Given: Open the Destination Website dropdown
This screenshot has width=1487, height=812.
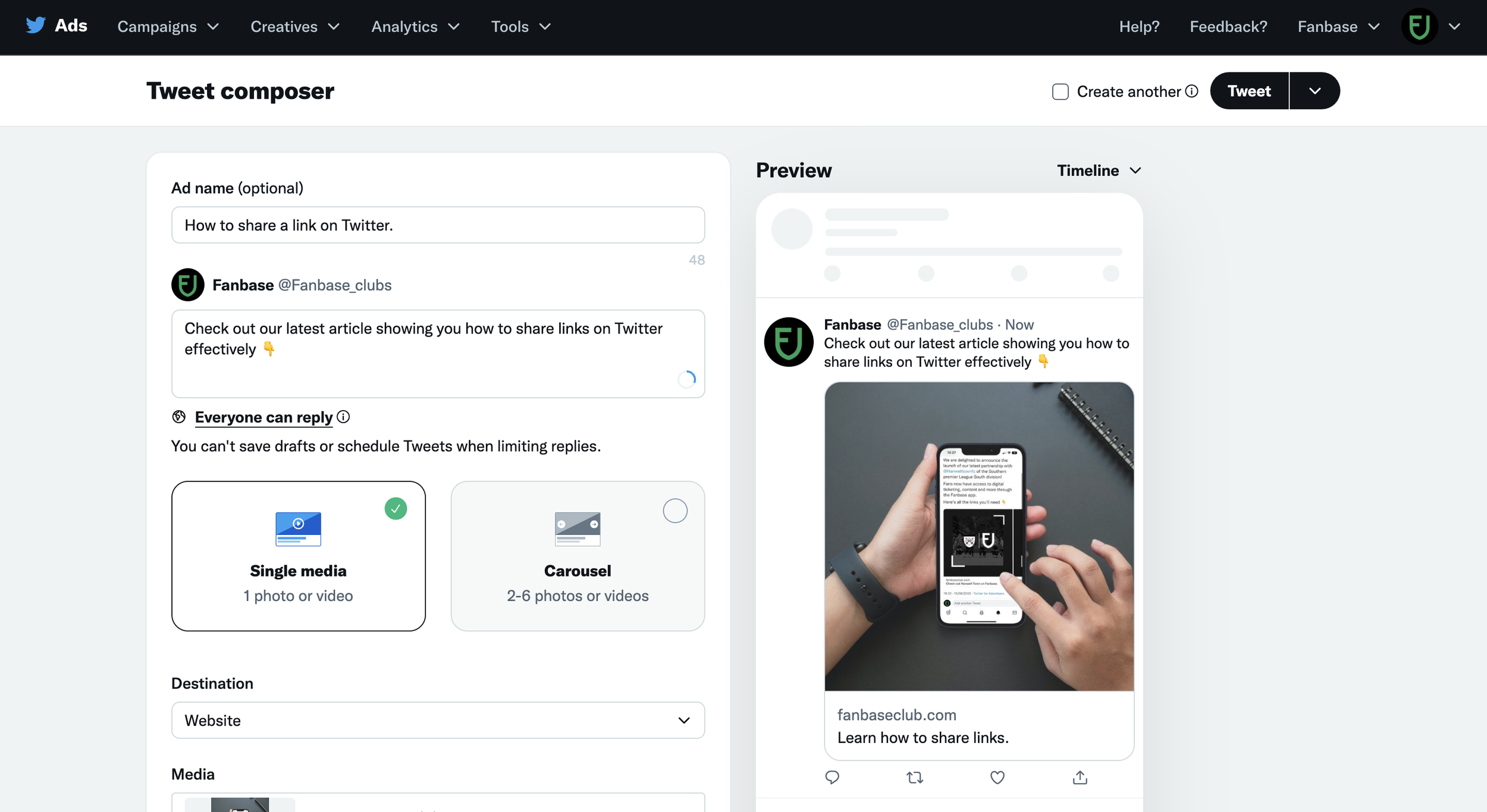Looking at the screenshot, I should 438,720.
